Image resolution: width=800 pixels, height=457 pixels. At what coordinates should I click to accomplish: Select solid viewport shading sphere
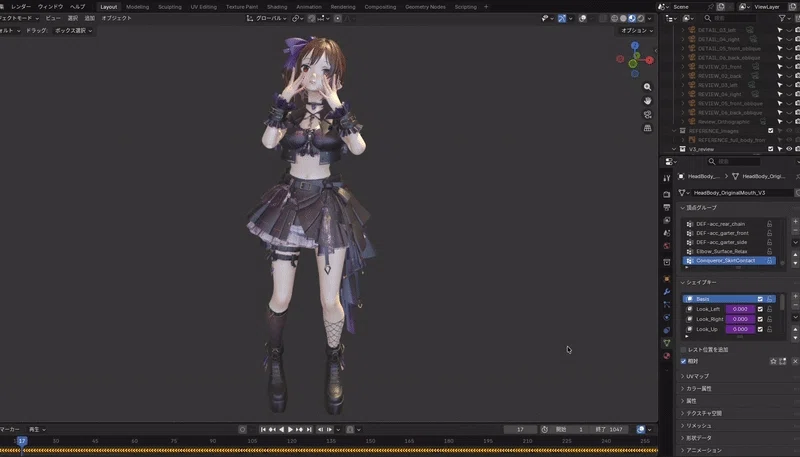tap(623, 18)
